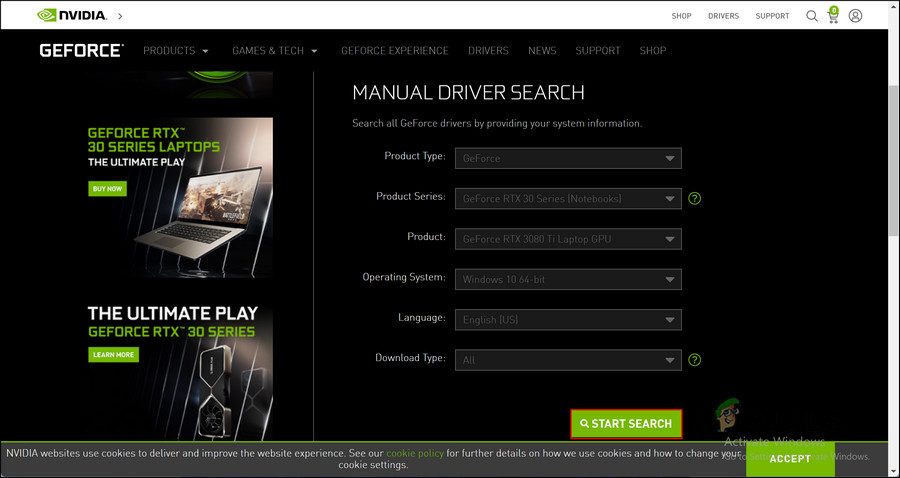The image size is (900, 478).
Task: Open the Download Type dropdown
Action: (568, 360)
